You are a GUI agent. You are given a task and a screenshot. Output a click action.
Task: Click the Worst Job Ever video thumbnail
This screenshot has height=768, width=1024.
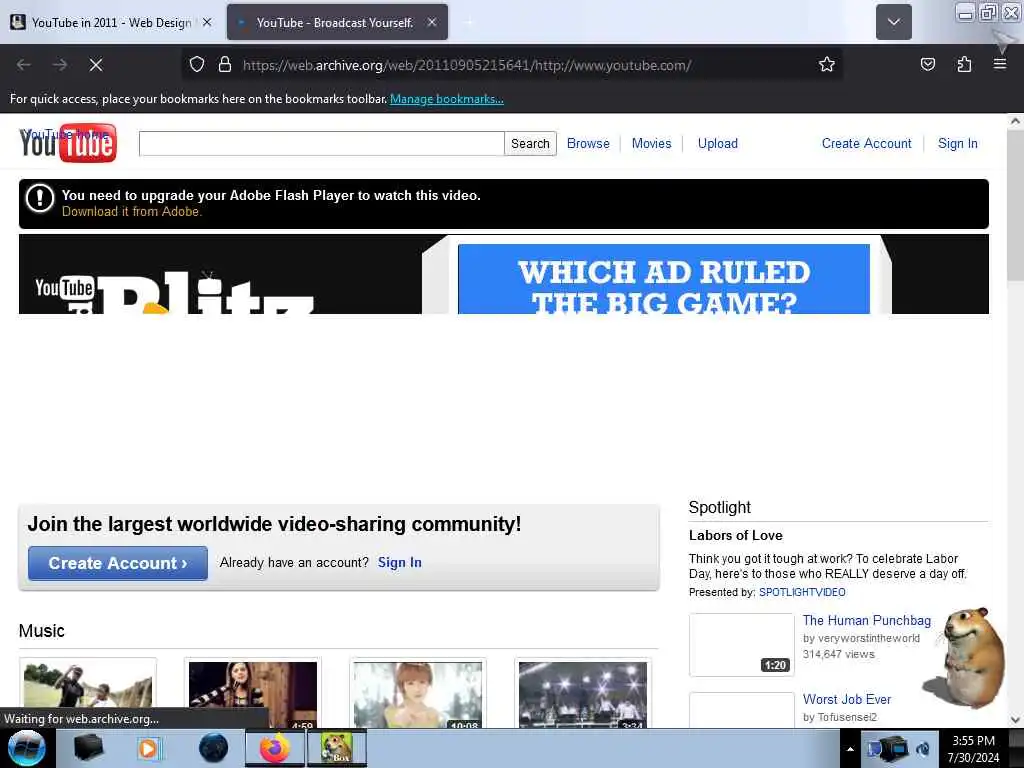(x=741, y=711)
